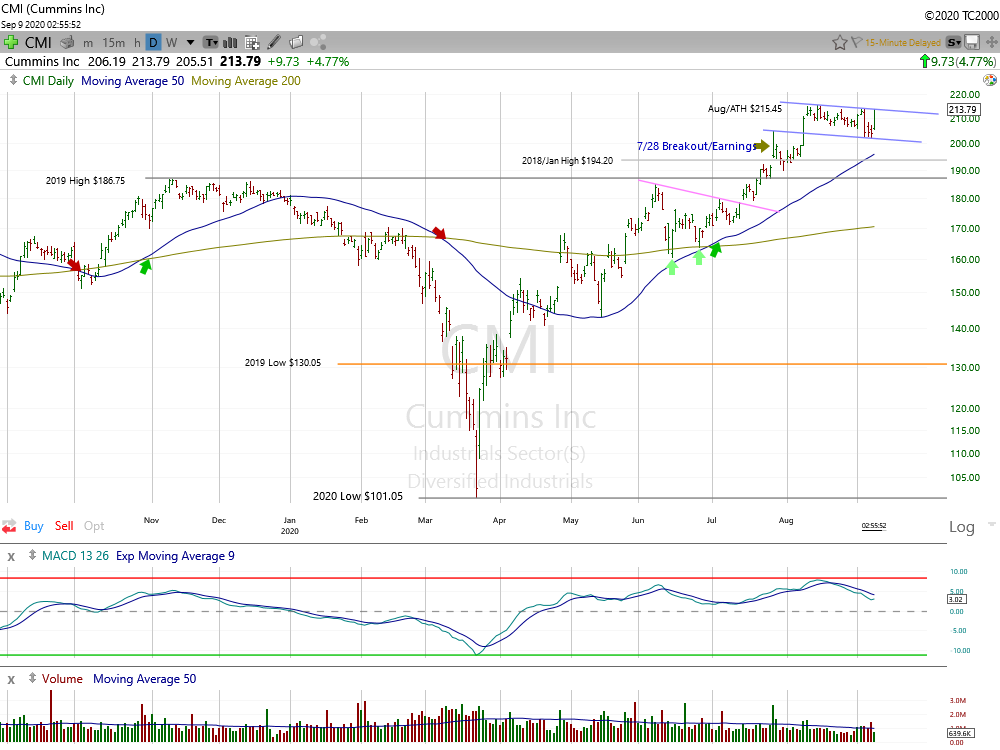This screenshot has width=1000, height=750.
Task: Click the star favorite icon
Action: point(840,42)
